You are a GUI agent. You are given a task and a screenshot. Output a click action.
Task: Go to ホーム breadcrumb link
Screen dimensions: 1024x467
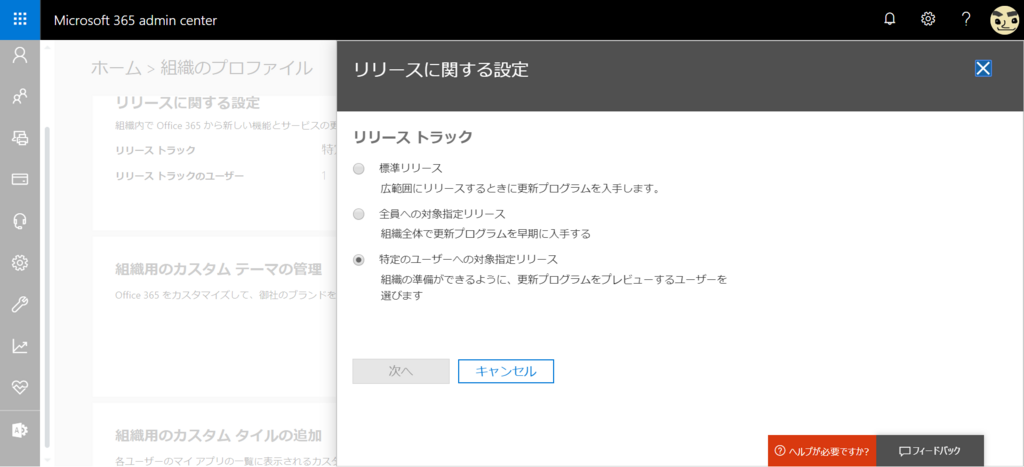pos(116,67)
